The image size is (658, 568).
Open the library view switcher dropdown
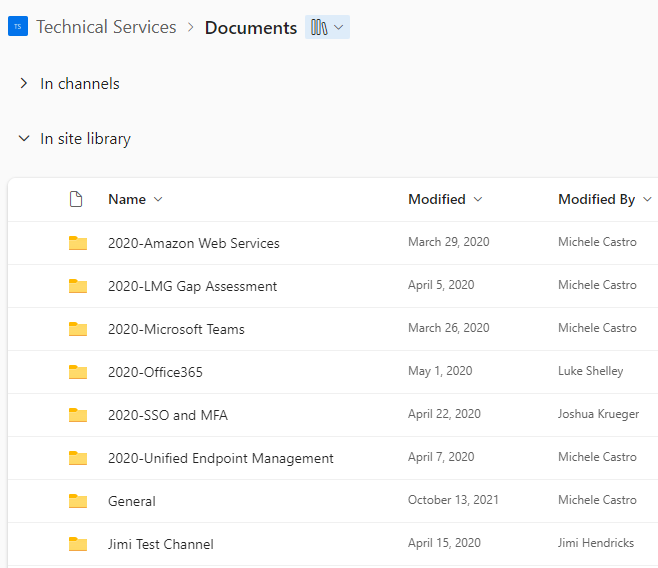[x=327, y=27]
